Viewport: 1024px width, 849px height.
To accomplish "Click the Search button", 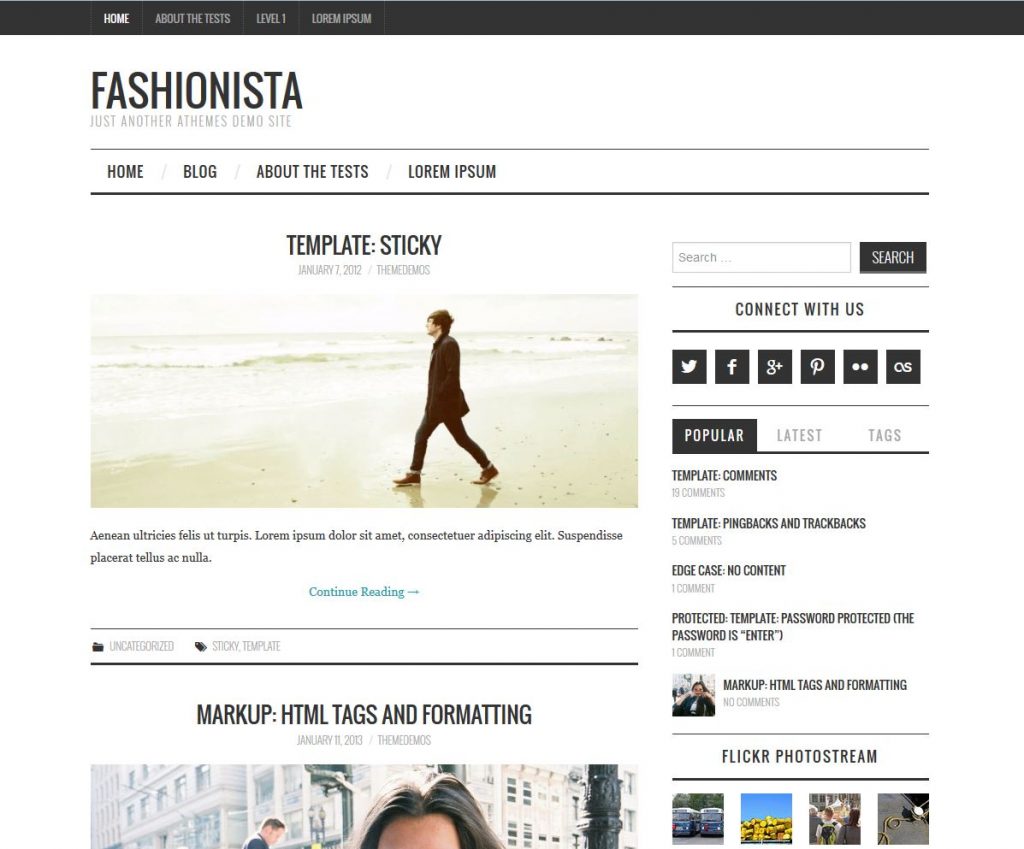I will tap(893, 257).
